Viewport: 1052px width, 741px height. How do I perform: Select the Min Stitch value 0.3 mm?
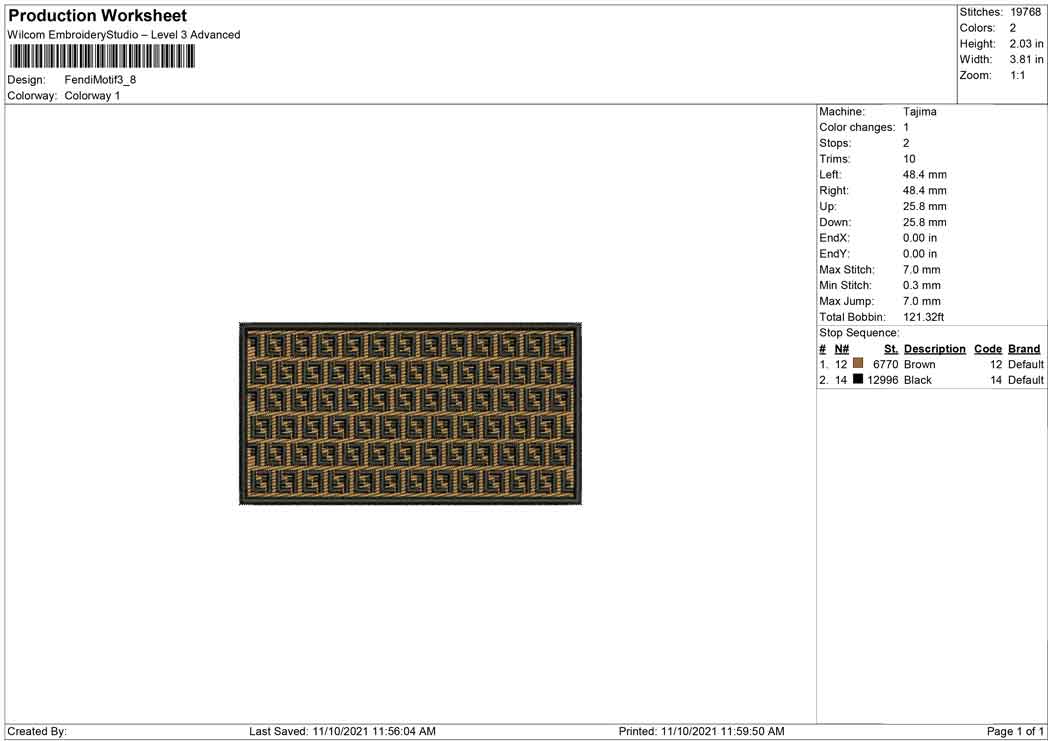[x=922, y=285]
